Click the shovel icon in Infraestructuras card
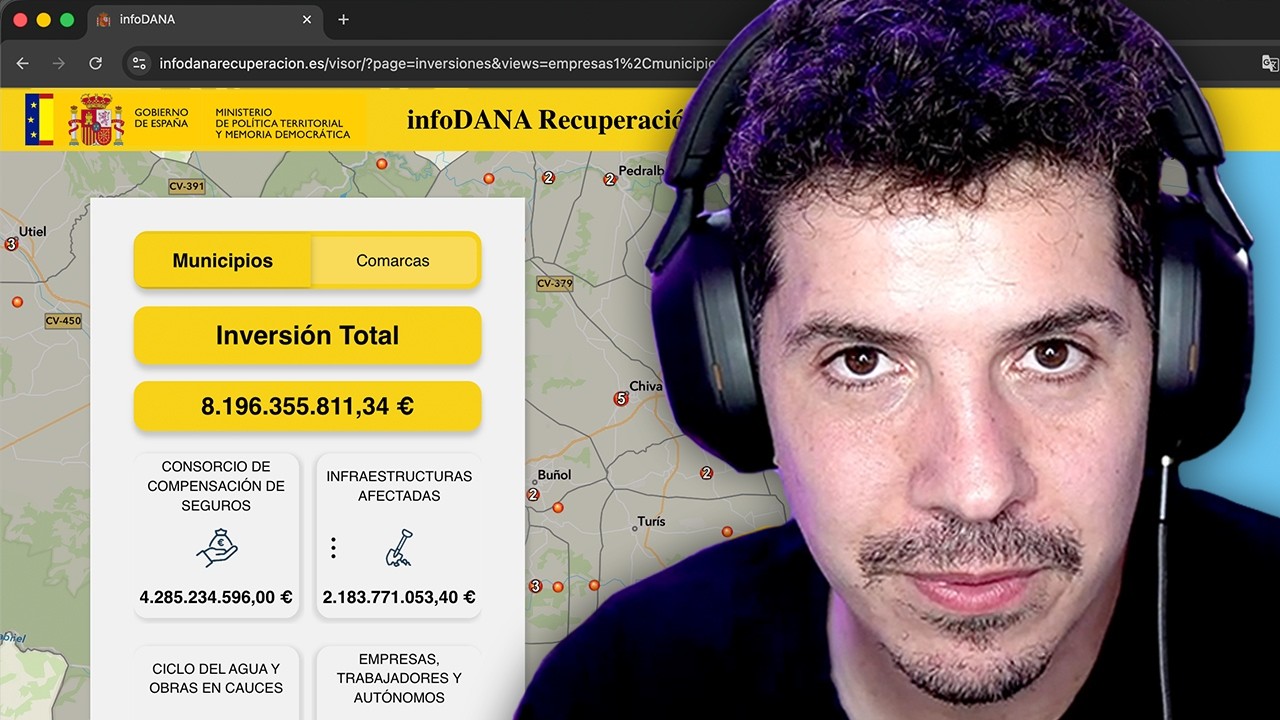Screen dimensions: 1280x720 pyautogui.click(x=399, y=547)
